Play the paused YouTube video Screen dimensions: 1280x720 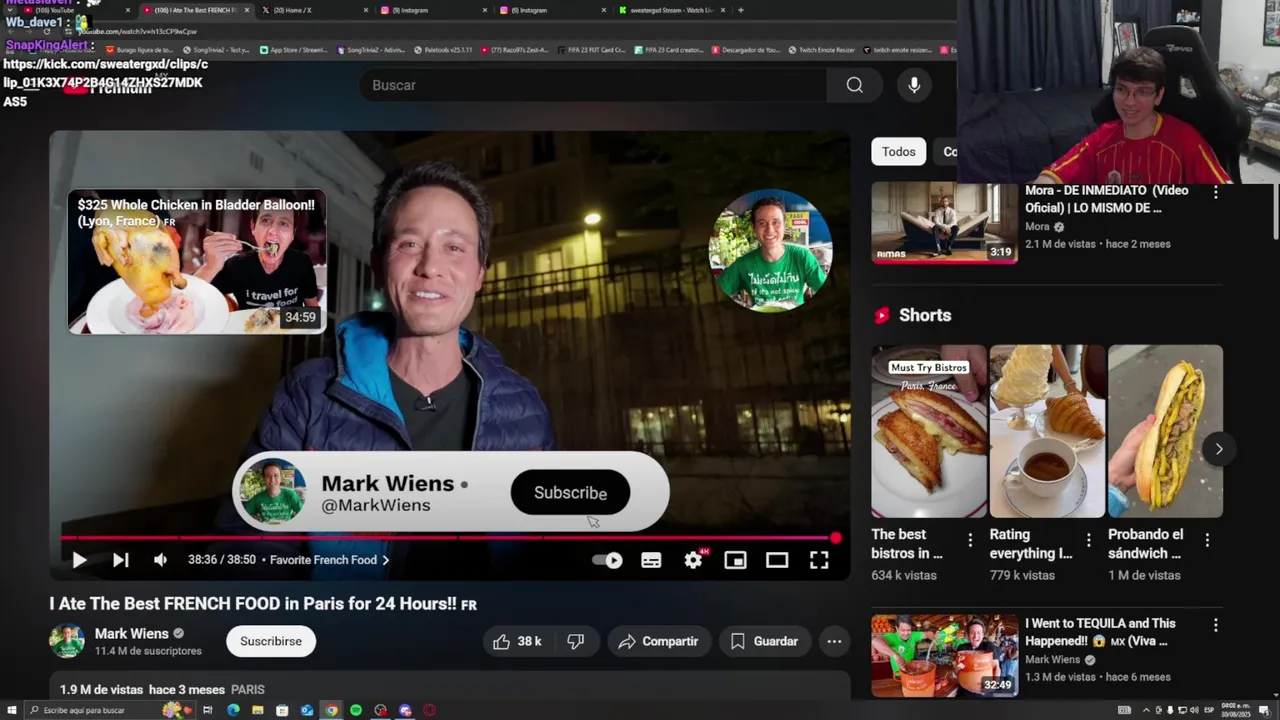[x=79, y=560]
